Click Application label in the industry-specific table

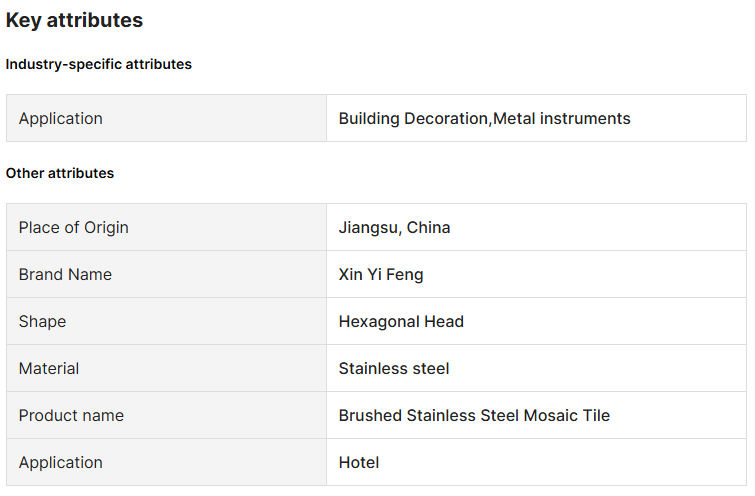(60, 118)
